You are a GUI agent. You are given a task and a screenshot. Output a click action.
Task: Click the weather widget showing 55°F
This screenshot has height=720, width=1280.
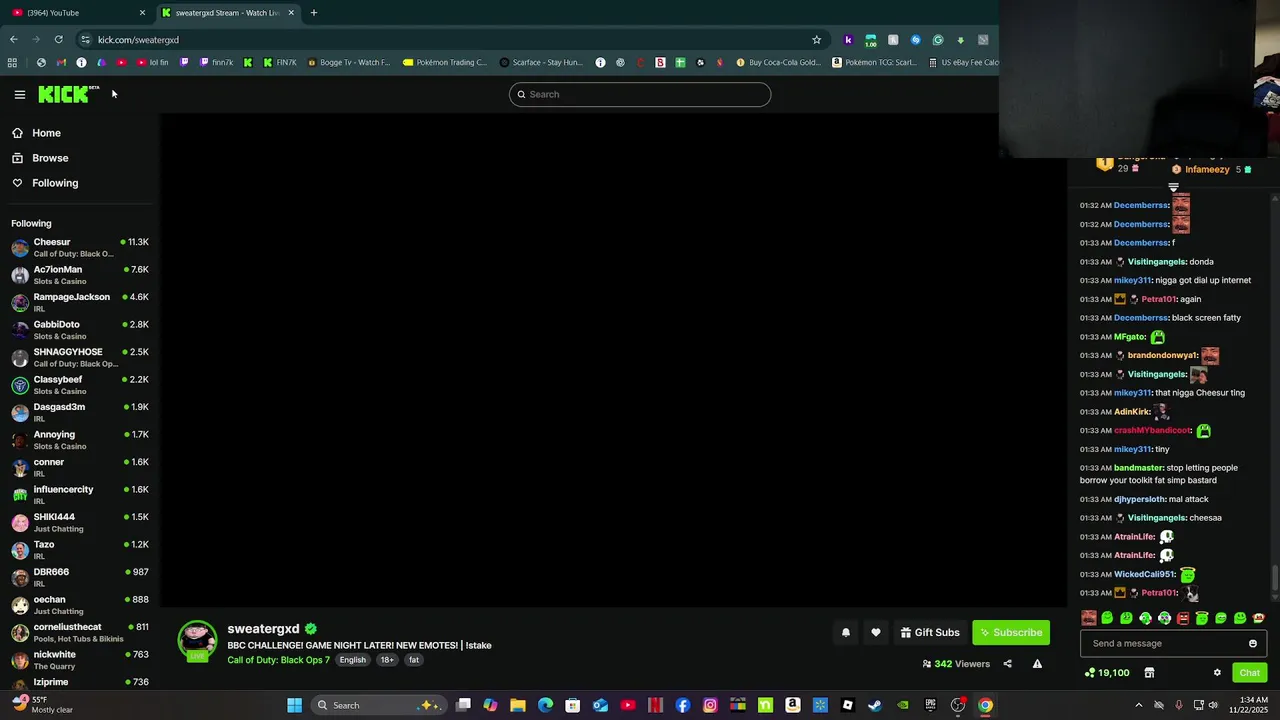42,705
